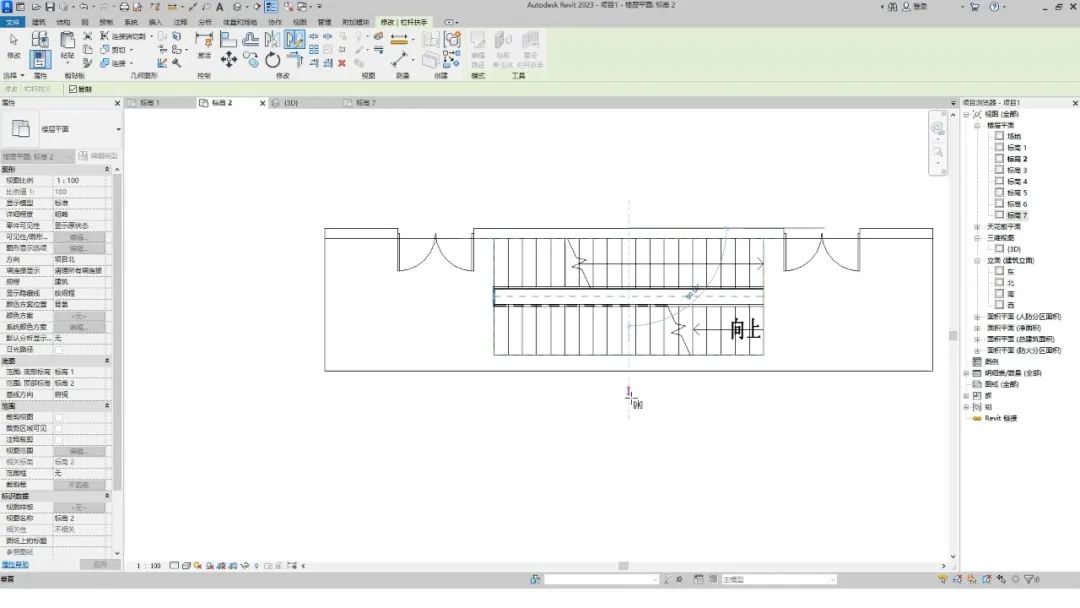Toggle the 复制 checkbox in options bar
This screenshot has width=1080, height=608.
pos(73,90)
